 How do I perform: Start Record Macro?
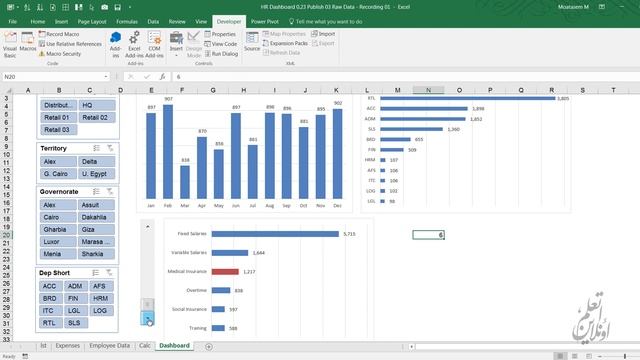pyautogui.click(x=59, y=34)
